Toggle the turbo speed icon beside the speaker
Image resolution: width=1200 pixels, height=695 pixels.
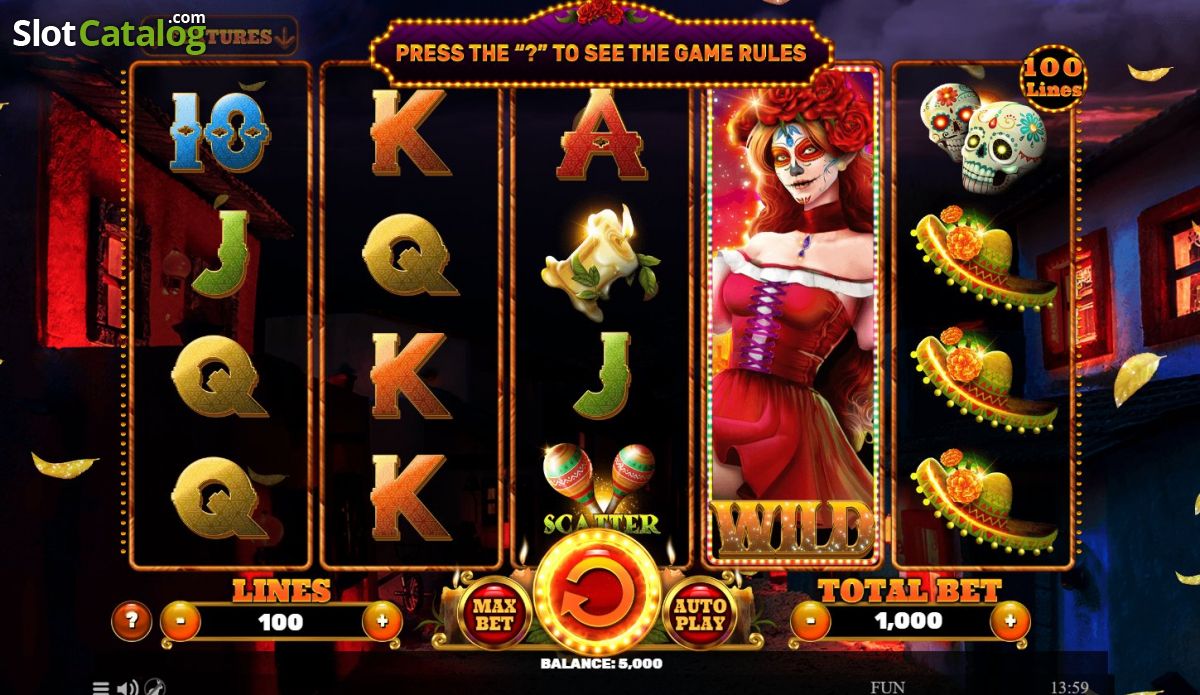[x=155, y=687]
